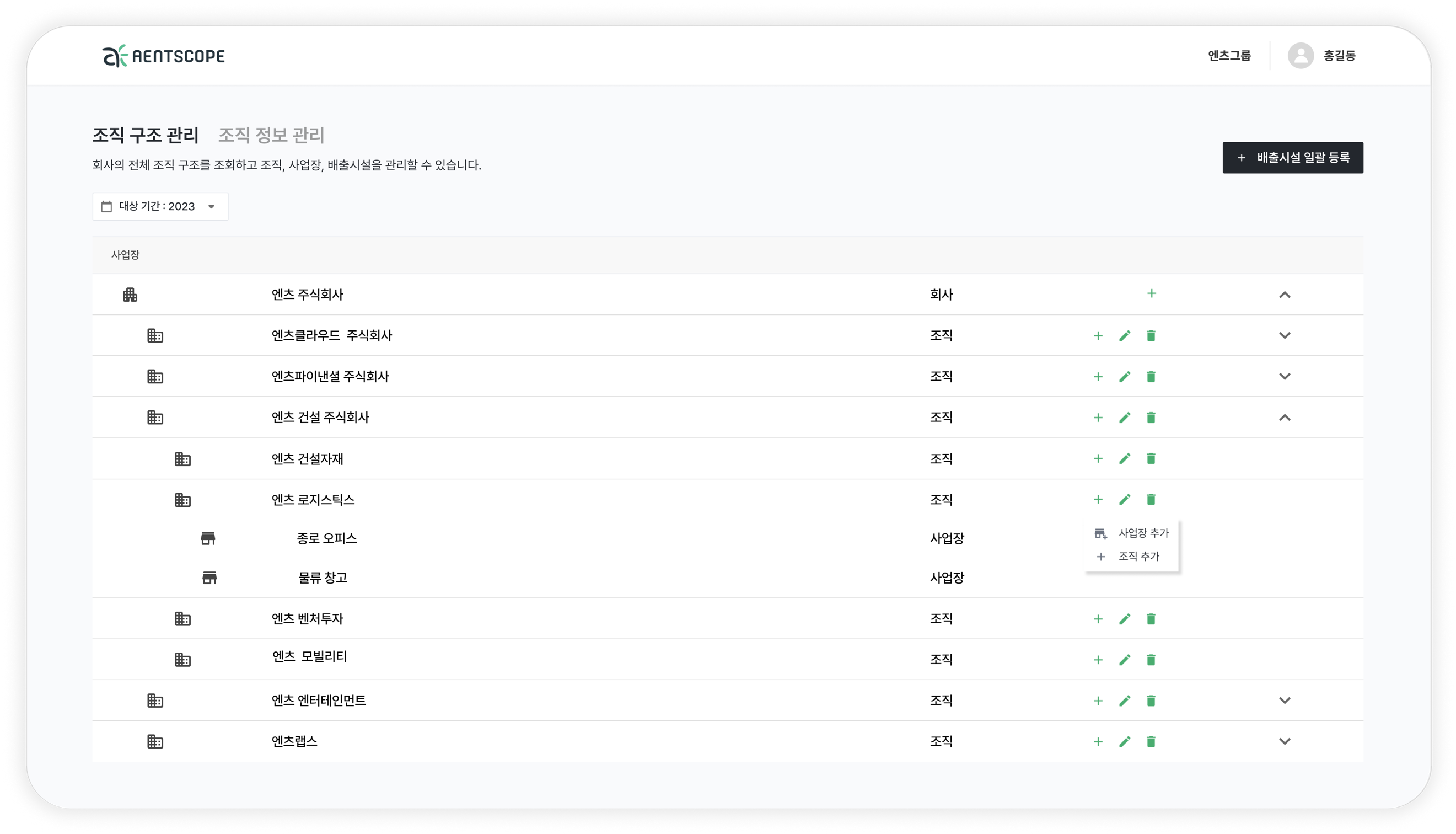1456x834 pixels.
Task: Collapse the 엔츠 주식회사 tree row
Action: [1285, 295]
